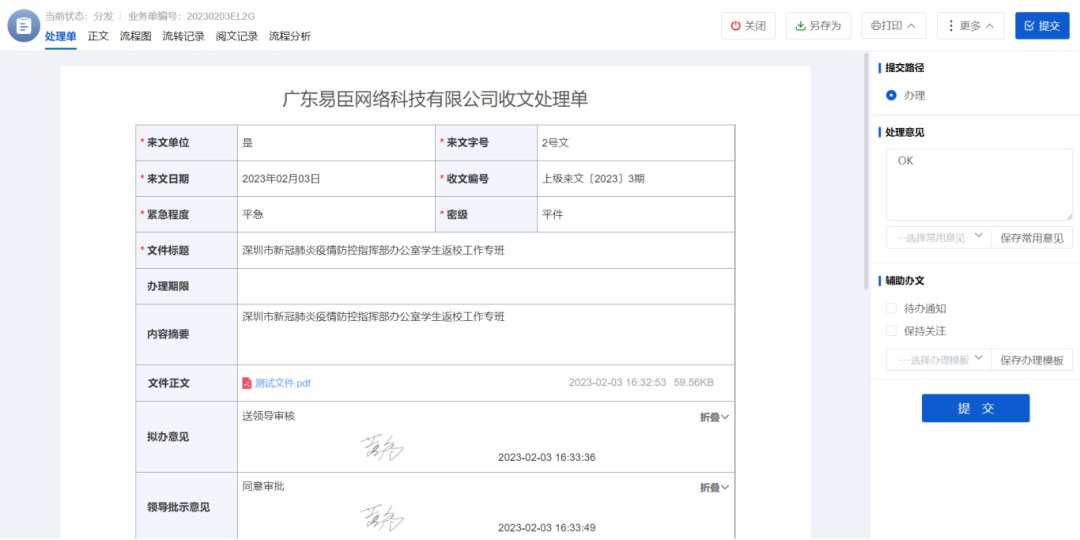Image resolution: width=1080 pixels, height=540 pixels.
Task: Click the 文件标题 value text
Action: (373, 251)
